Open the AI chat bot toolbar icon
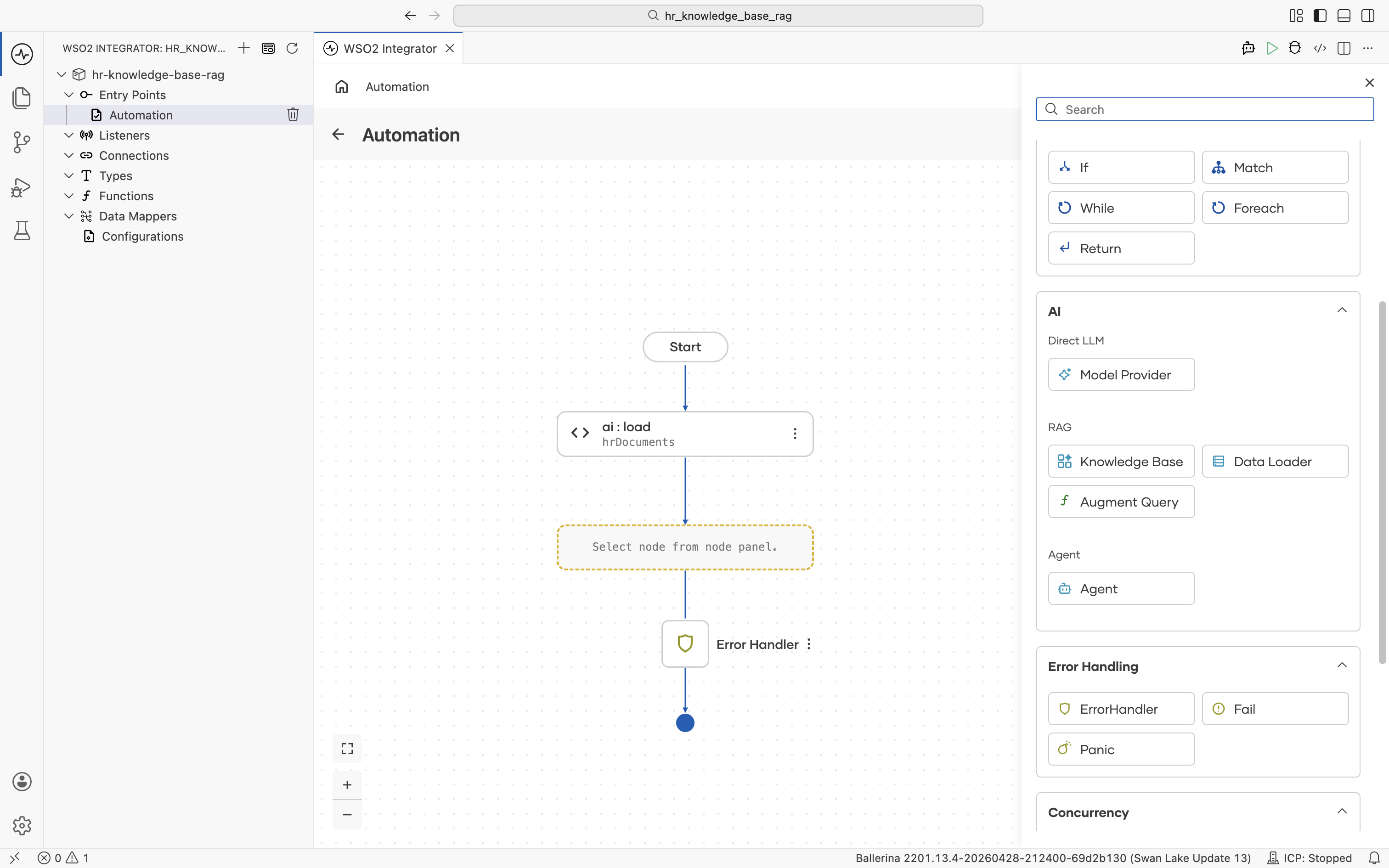Viewport: 1389px width, 868px height. (1248, 48)
